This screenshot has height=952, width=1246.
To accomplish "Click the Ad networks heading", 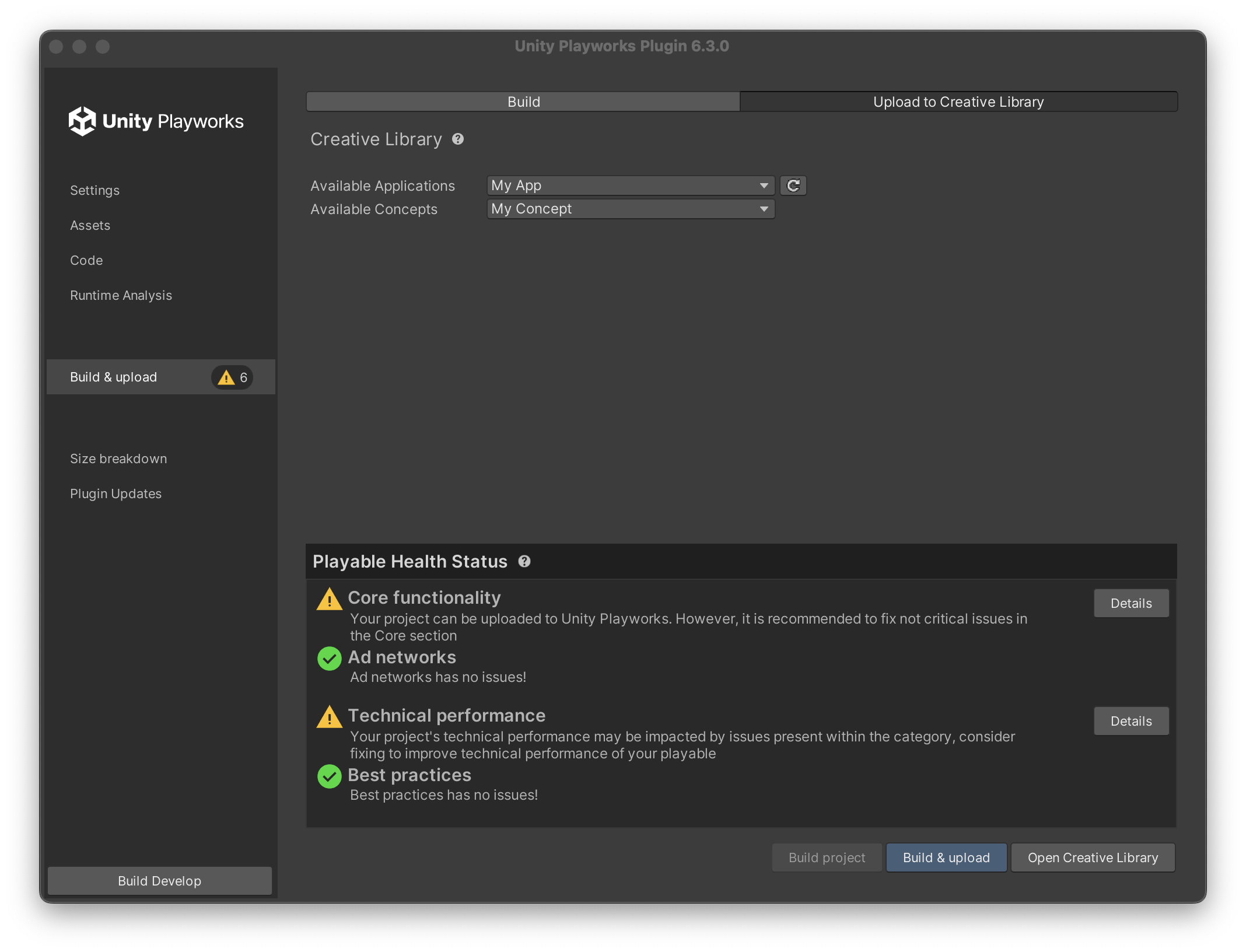I will click(x=402, y=657).
